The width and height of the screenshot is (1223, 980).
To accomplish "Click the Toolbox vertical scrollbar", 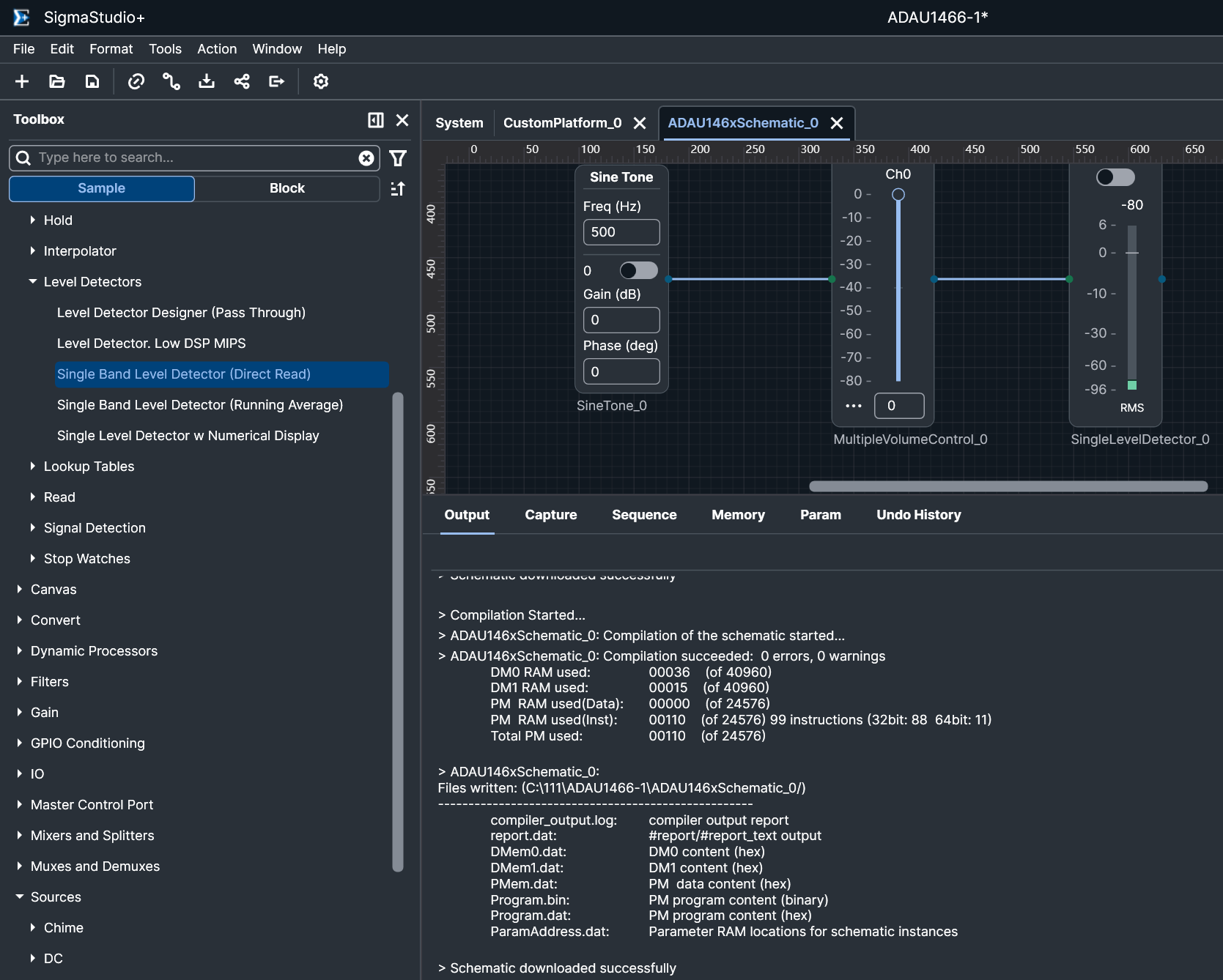I will (x=398, y=632).
